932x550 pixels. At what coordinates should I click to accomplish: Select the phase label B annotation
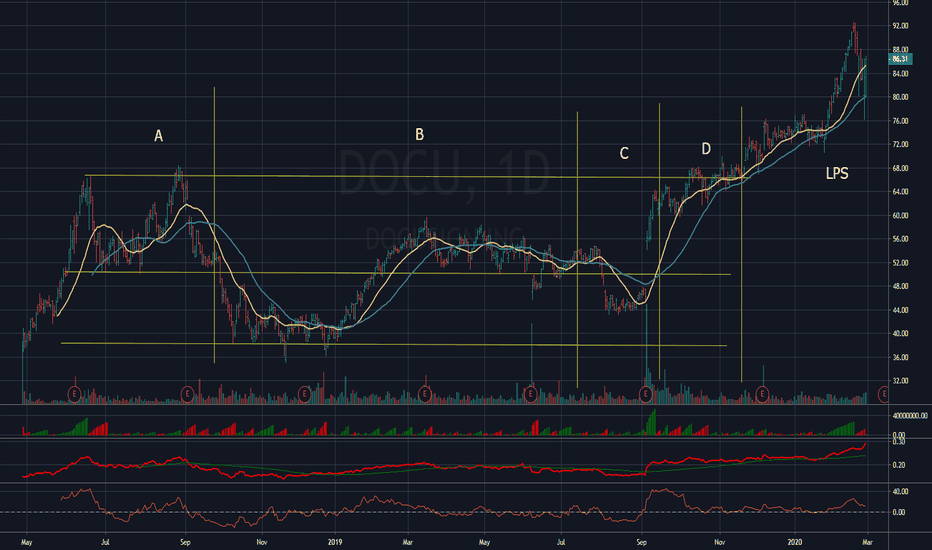tap(420, 135)
